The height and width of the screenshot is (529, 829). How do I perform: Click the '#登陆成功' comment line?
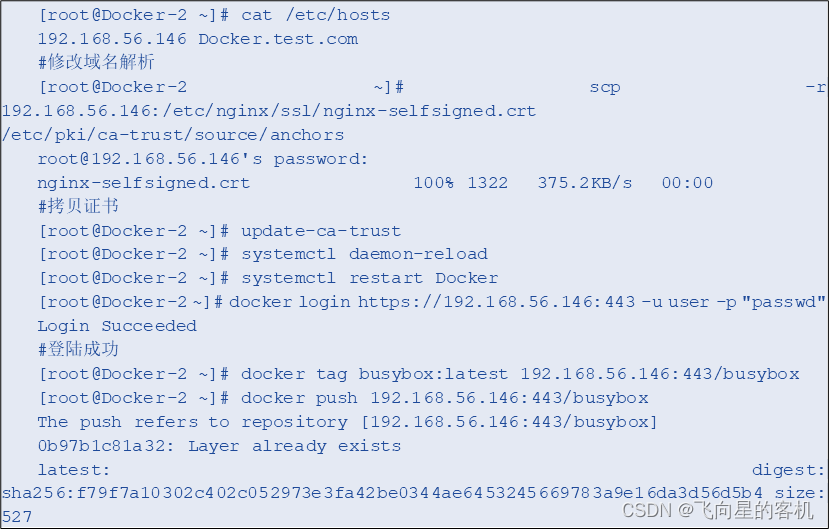[x=78, y=349]
